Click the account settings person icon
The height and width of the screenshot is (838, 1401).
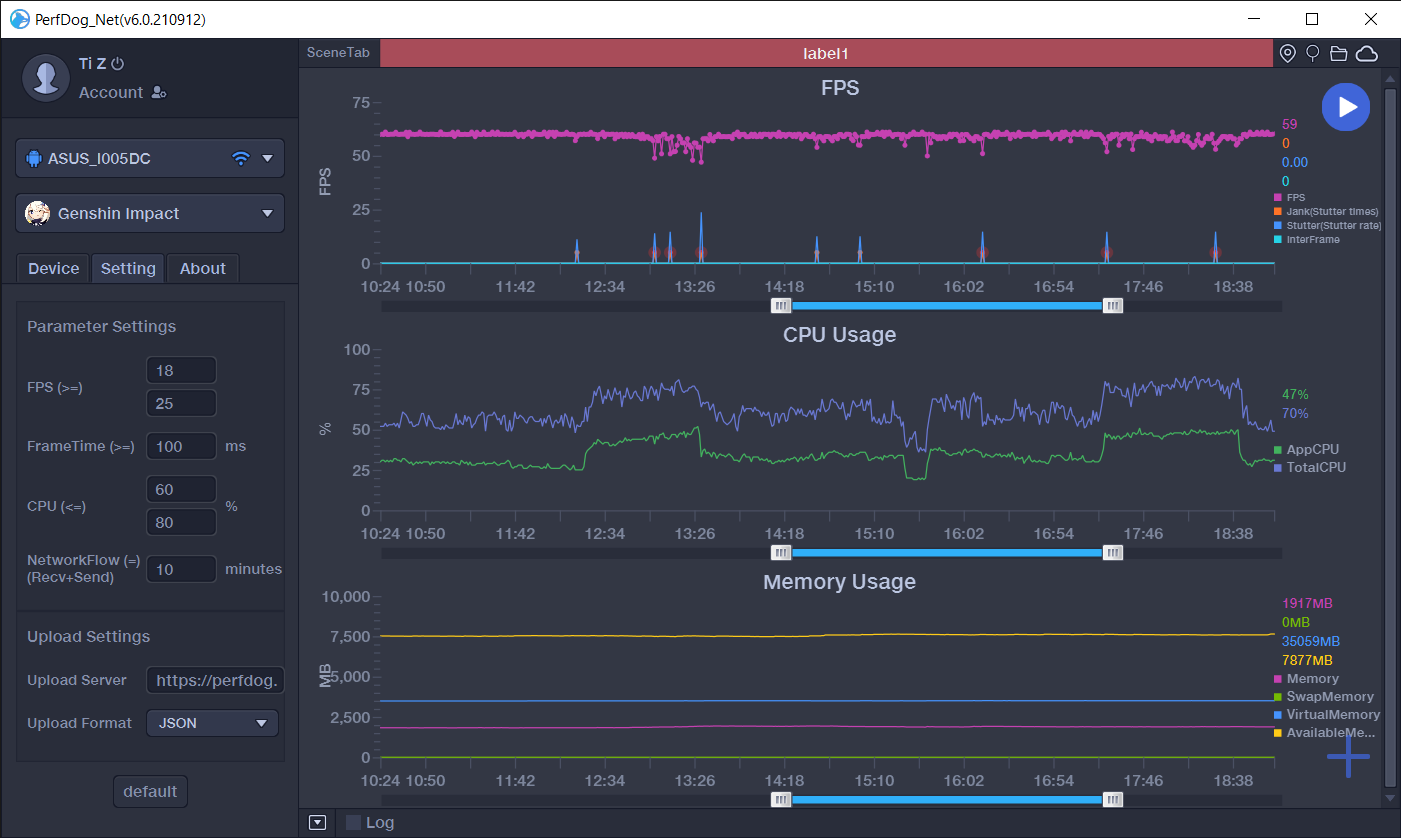coord(158,93)
